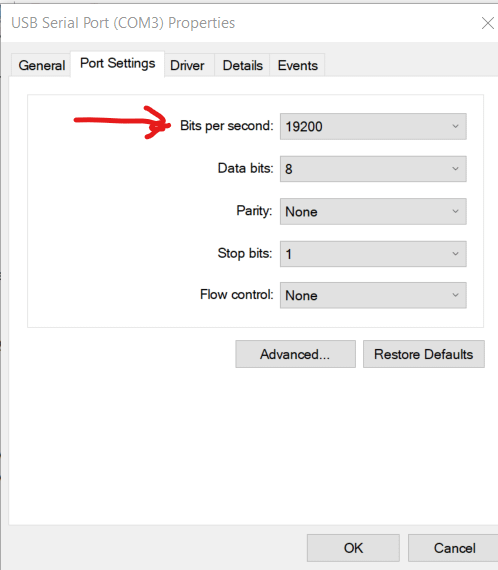Expand the Data bits combo box

click(x=373, y=169)
